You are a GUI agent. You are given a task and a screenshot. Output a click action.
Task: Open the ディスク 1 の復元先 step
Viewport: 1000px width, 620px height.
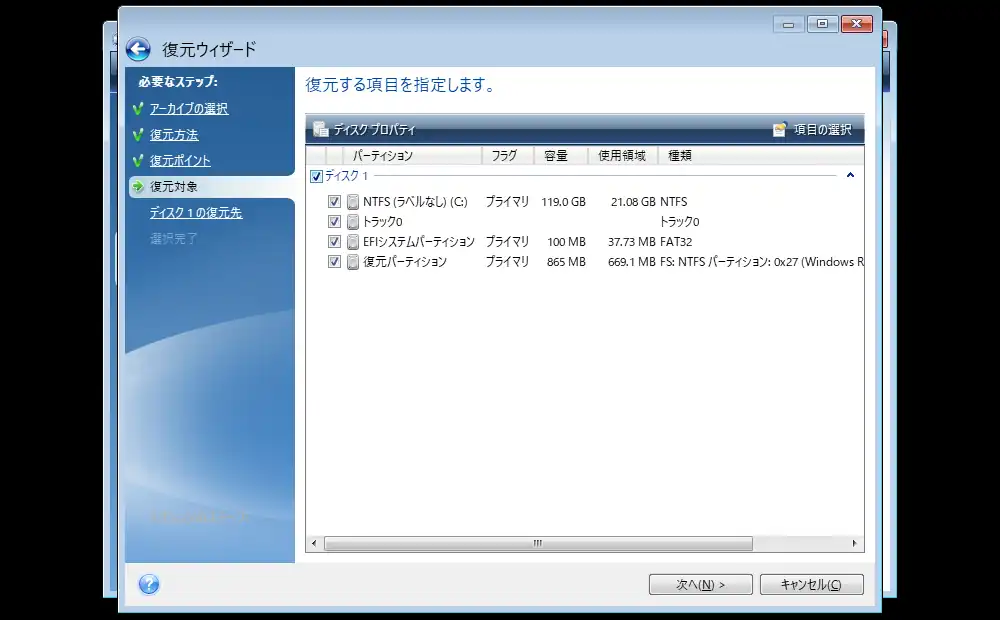pos(196,213)
